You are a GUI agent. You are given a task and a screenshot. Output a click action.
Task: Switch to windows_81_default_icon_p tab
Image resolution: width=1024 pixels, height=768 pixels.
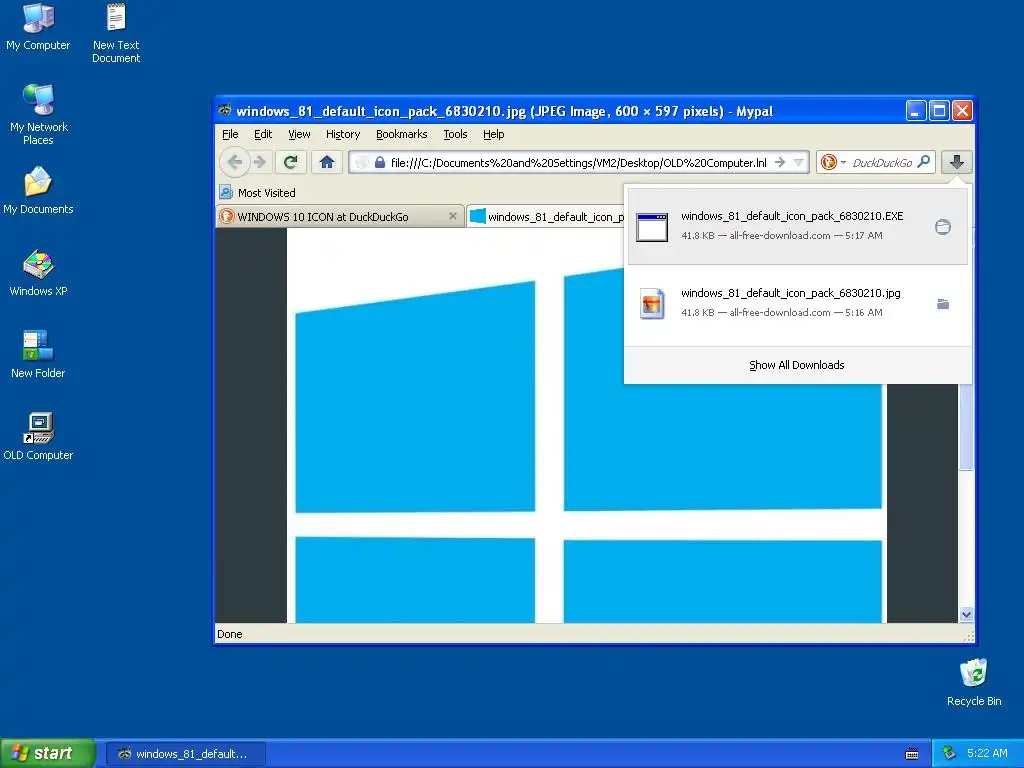tap(546, 216)
